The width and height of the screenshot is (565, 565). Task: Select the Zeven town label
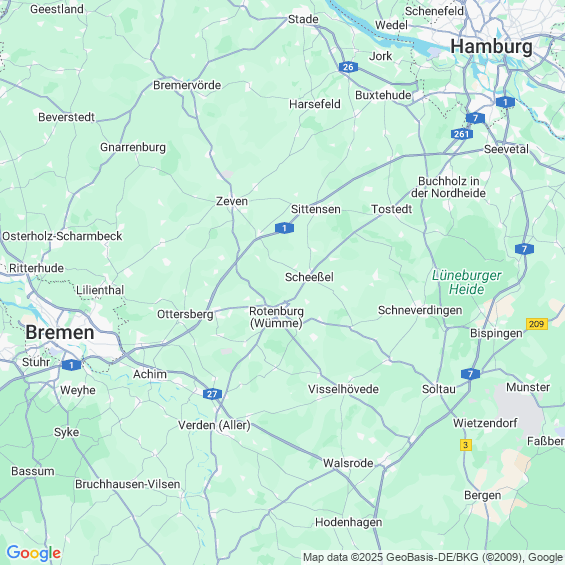point(232,201)
